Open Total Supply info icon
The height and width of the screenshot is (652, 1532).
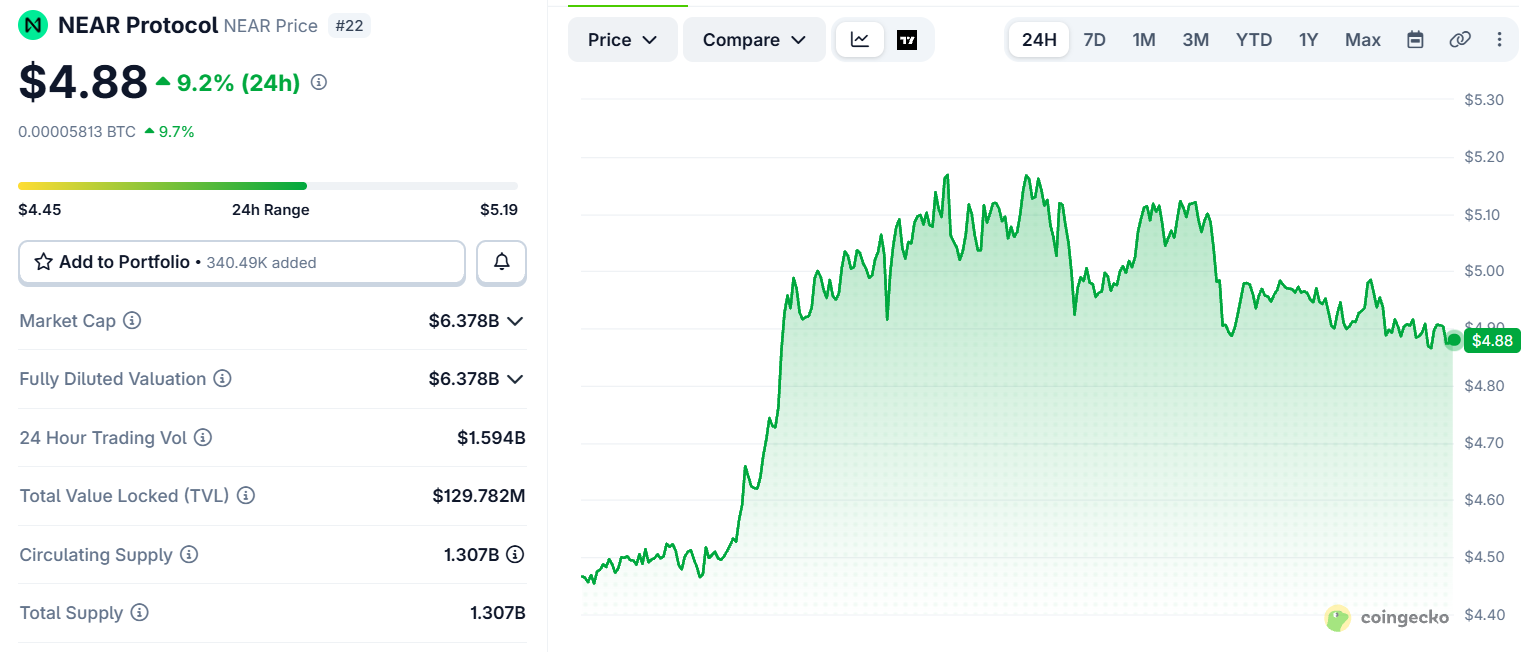coord(140,612)
